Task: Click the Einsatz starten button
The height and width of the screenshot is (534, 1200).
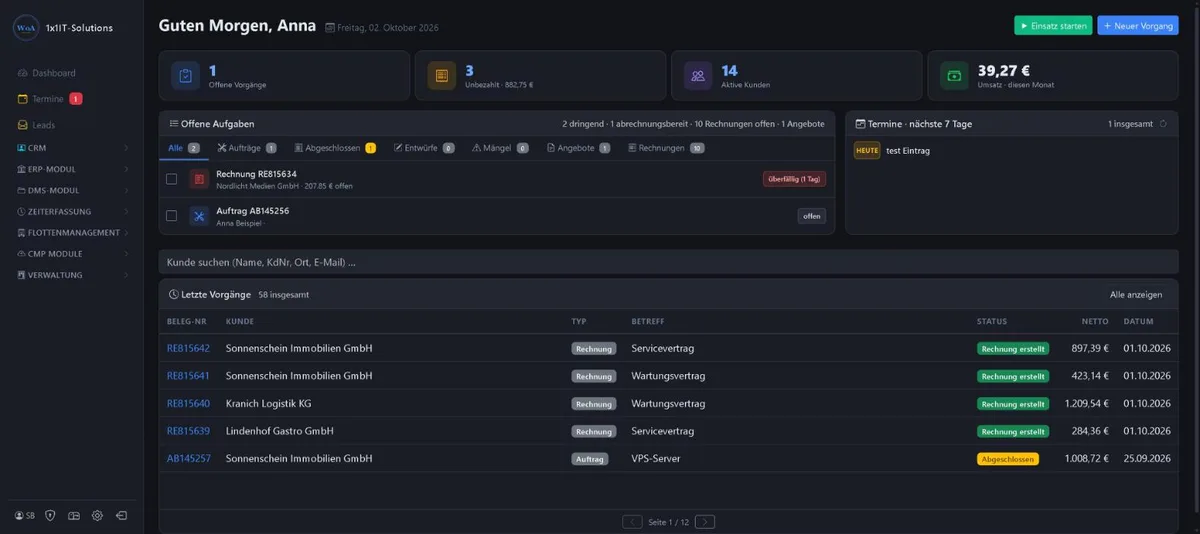Action: 1053,26
